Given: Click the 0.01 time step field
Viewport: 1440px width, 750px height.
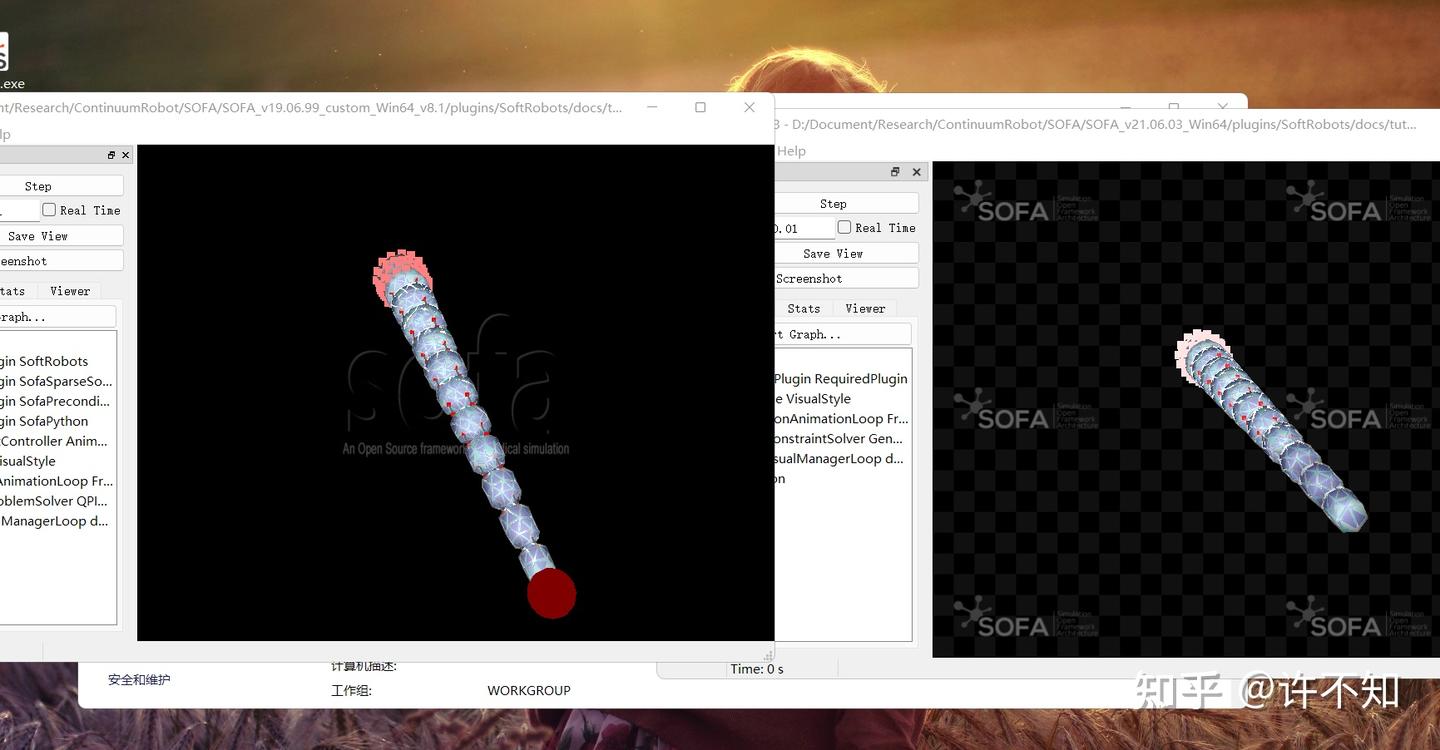Looking at the screenshot, I should [x=803, y=229].
